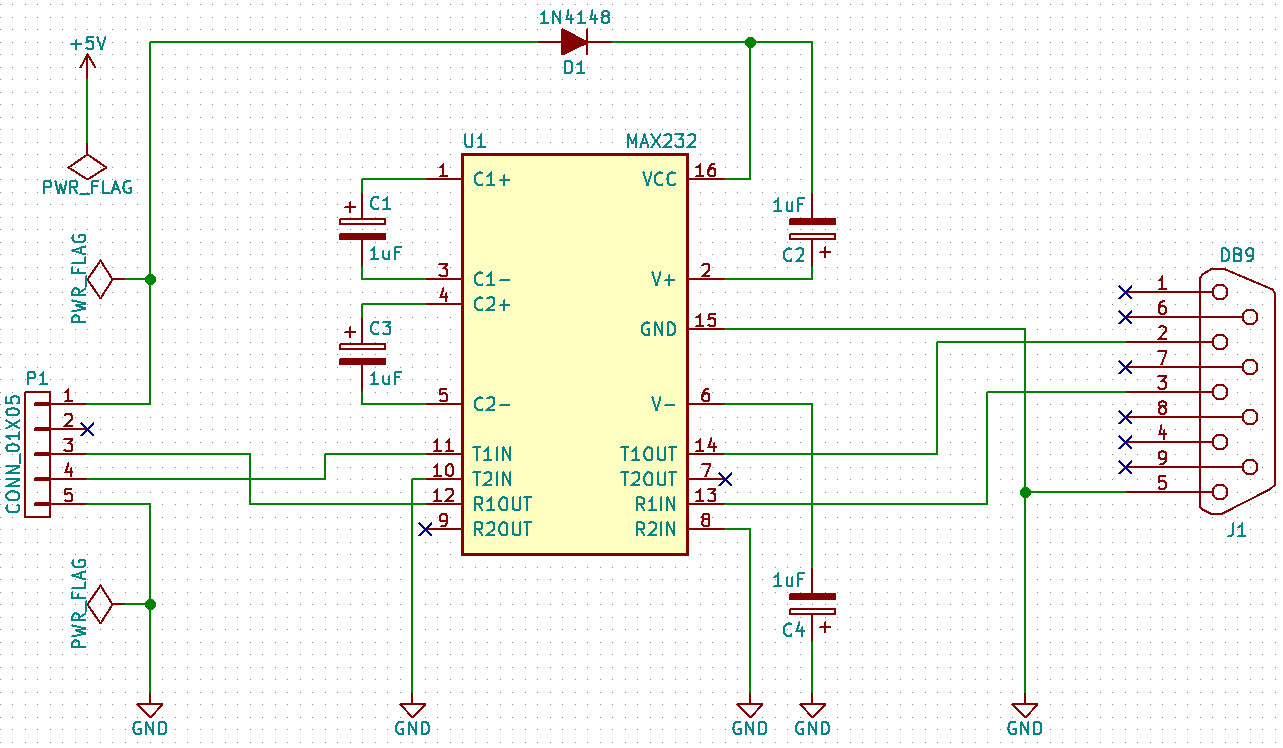Click the DB9 value label
The height and width of the screenshot is (748, 1283).
point(1237,256)
